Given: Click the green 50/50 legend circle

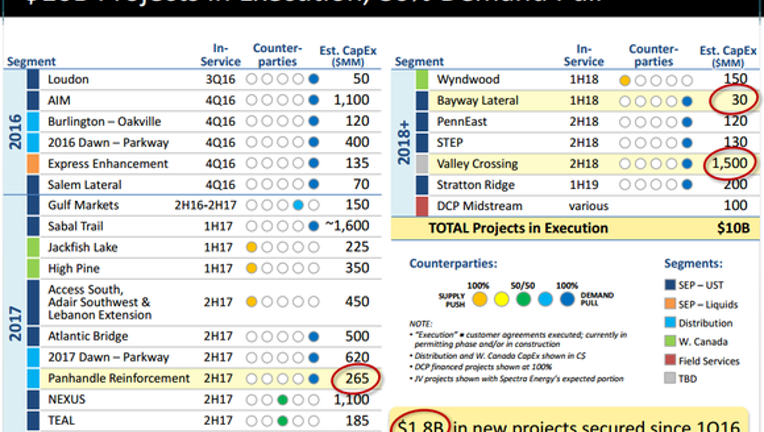Looking at the screenshot, I should (523, 299).
